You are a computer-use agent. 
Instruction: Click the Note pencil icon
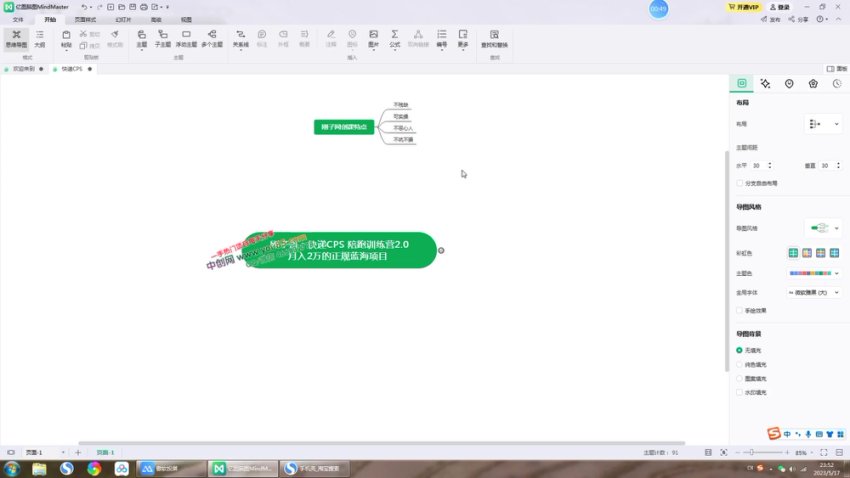tap(331, 34)
